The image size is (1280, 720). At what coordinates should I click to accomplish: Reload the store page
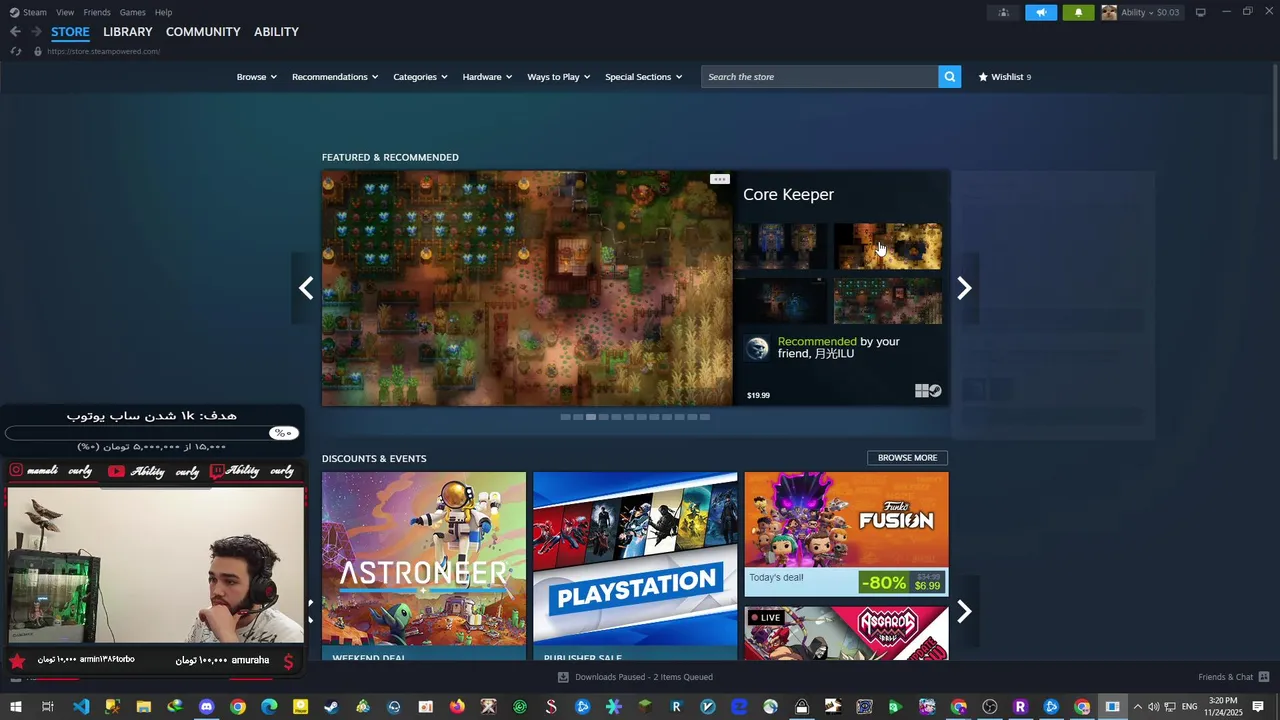pos(16,51)
